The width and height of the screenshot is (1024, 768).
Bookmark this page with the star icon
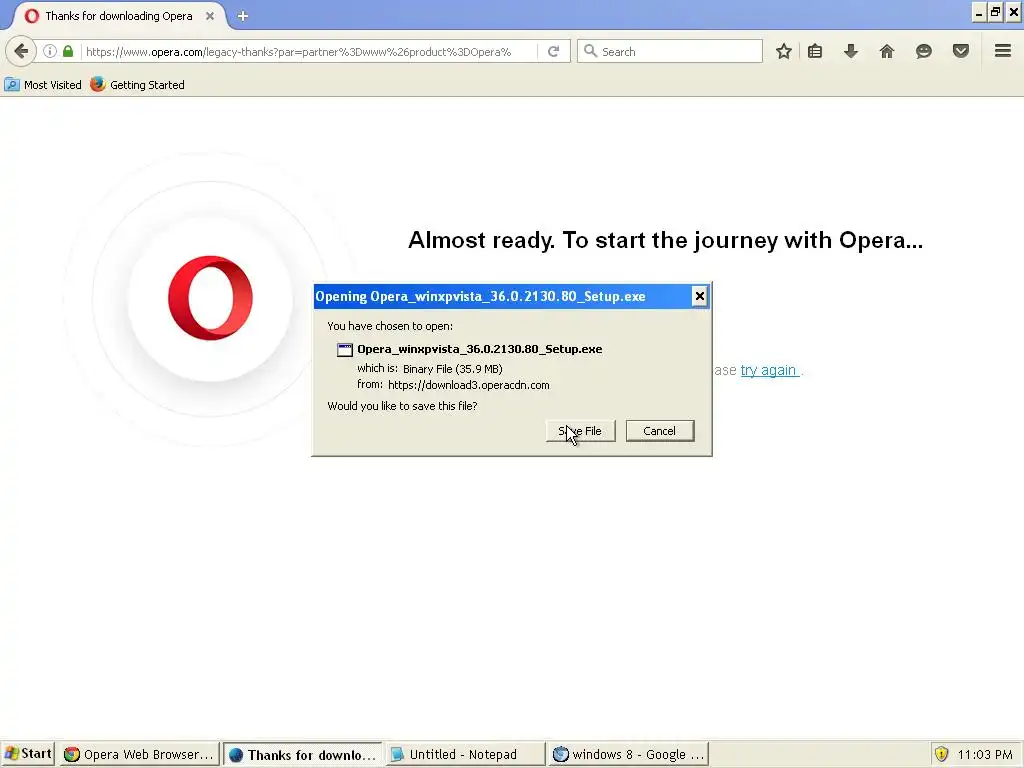pos(784,51)
